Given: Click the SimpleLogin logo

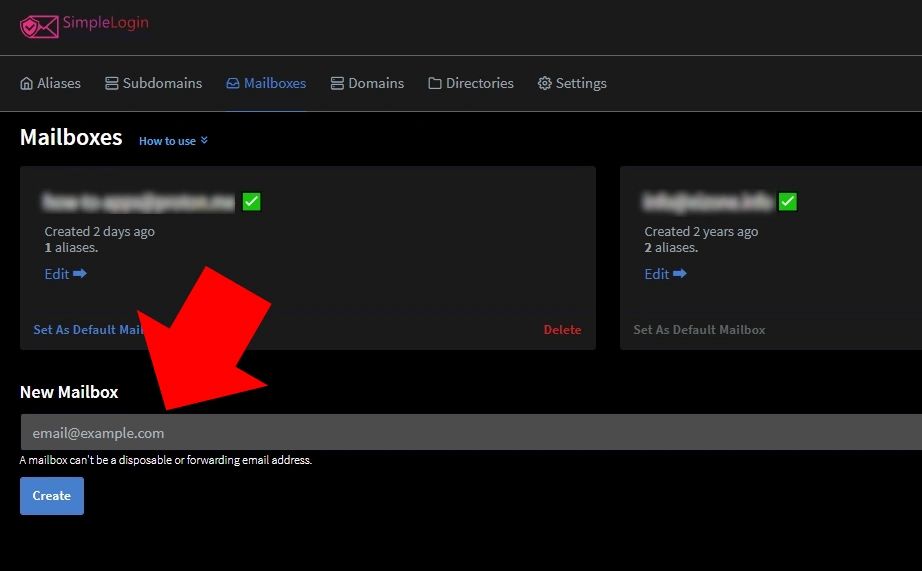Looking at the screenshot, I should (x=84, y=25).
